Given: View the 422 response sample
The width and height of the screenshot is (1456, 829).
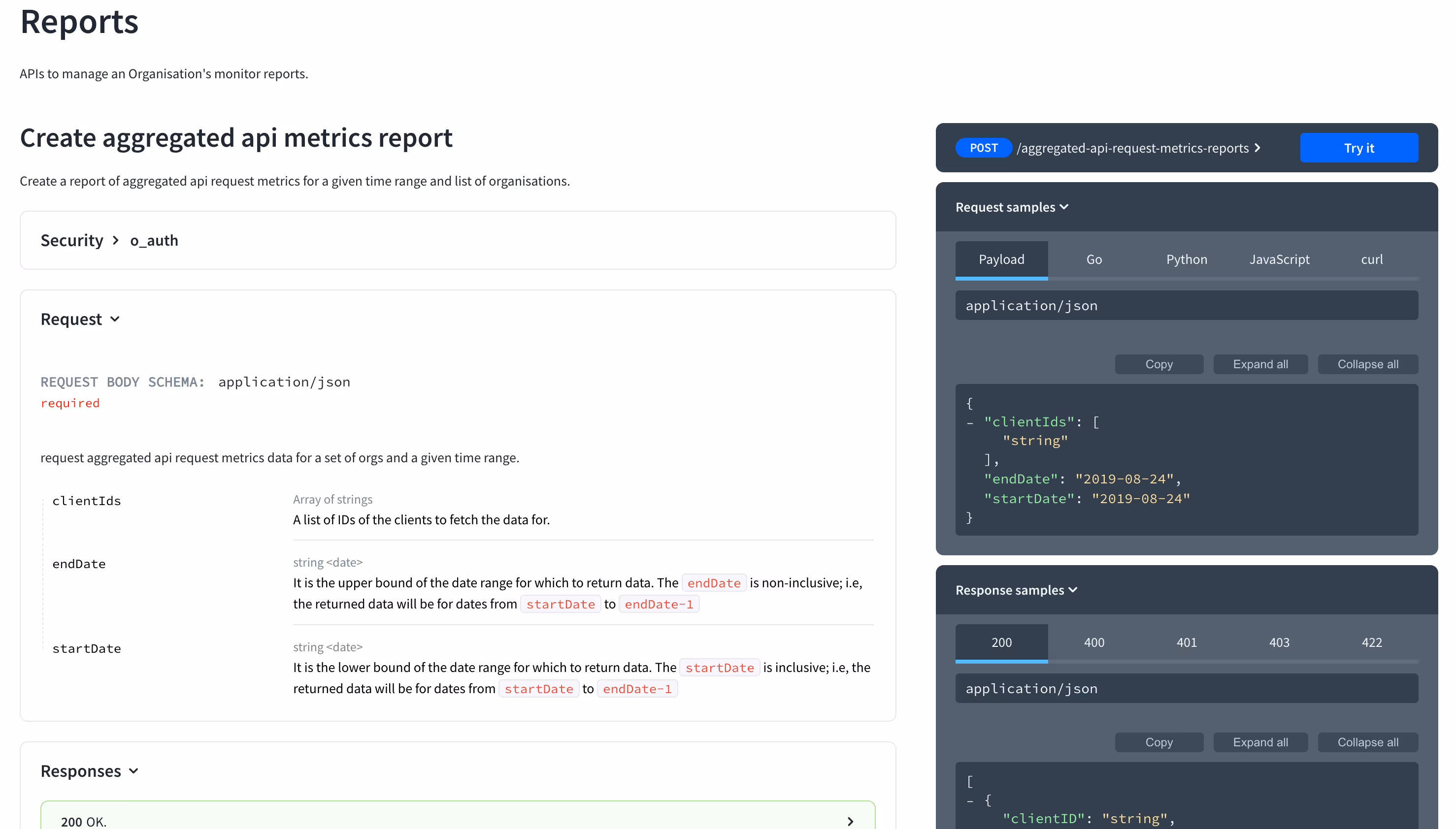Looking at the screenshot, I should tap(1372, 642).
